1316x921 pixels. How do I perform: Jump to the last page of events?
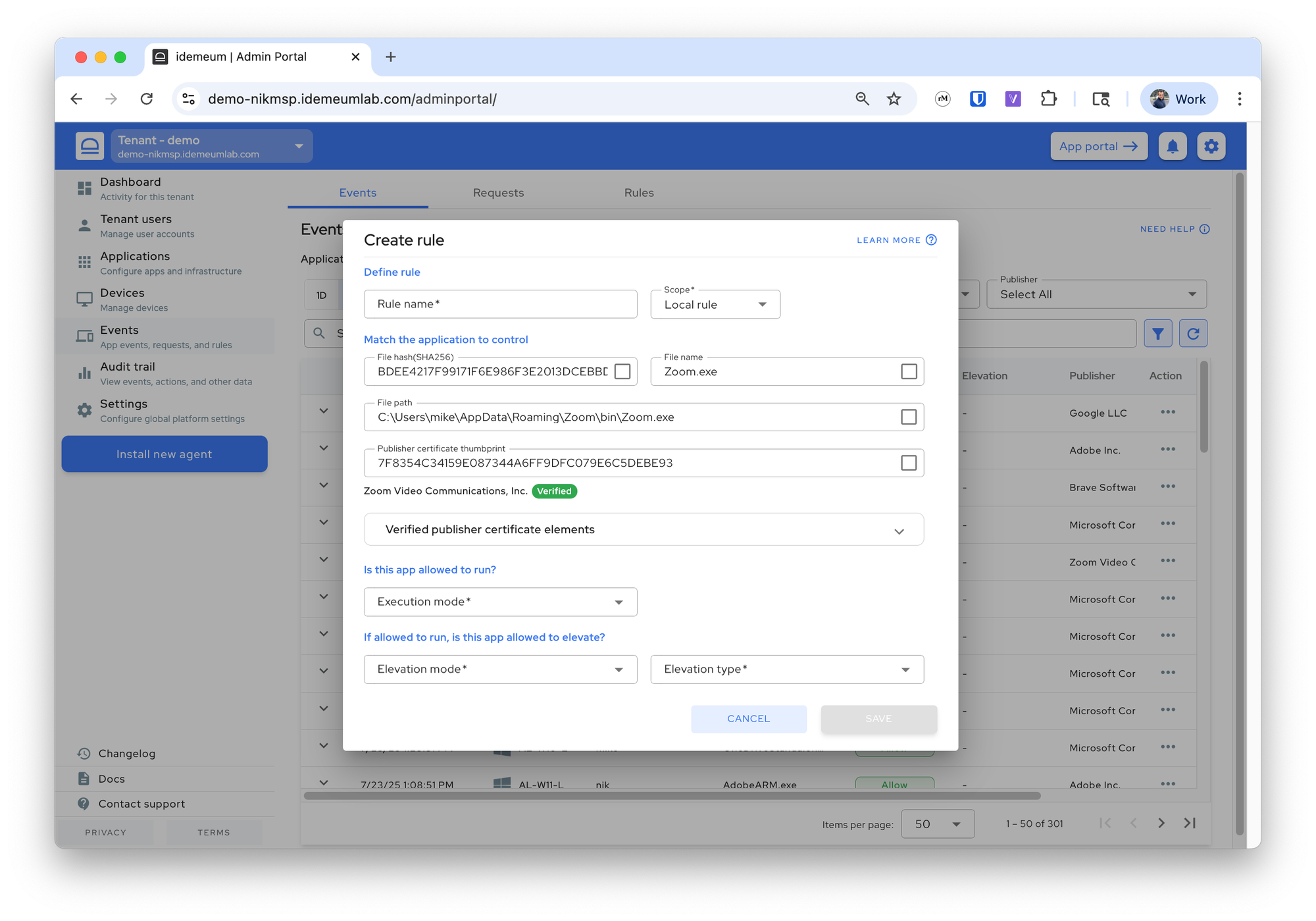[1190, 823]
